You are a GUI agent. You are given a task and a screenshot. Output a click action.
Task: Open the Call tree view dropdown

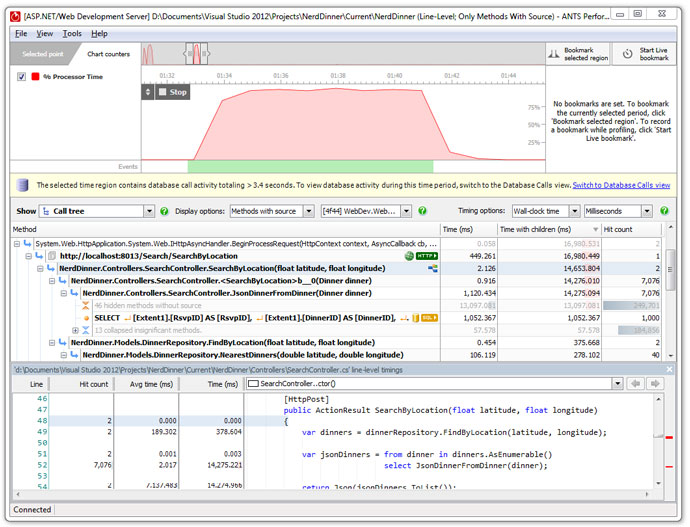(149, 211)
